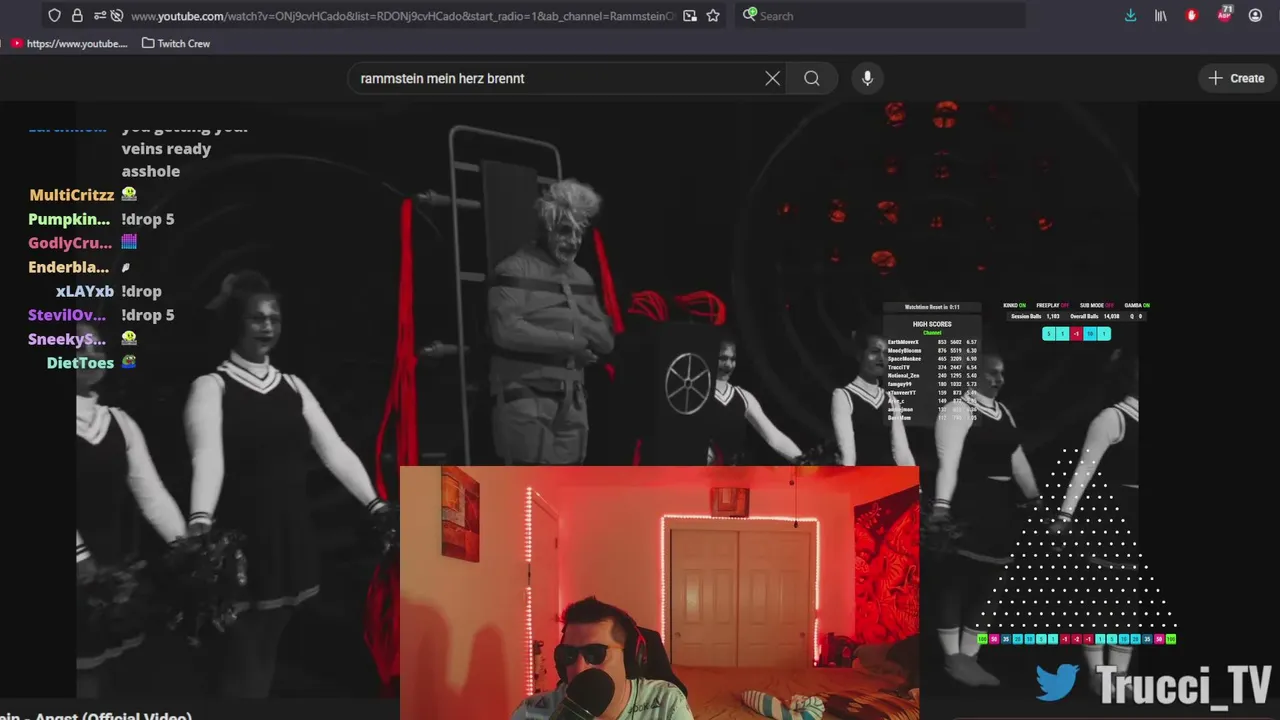The image size is (1280, 720).
Task: Click chat username MultiCritzz
Action: pos(72,195)
